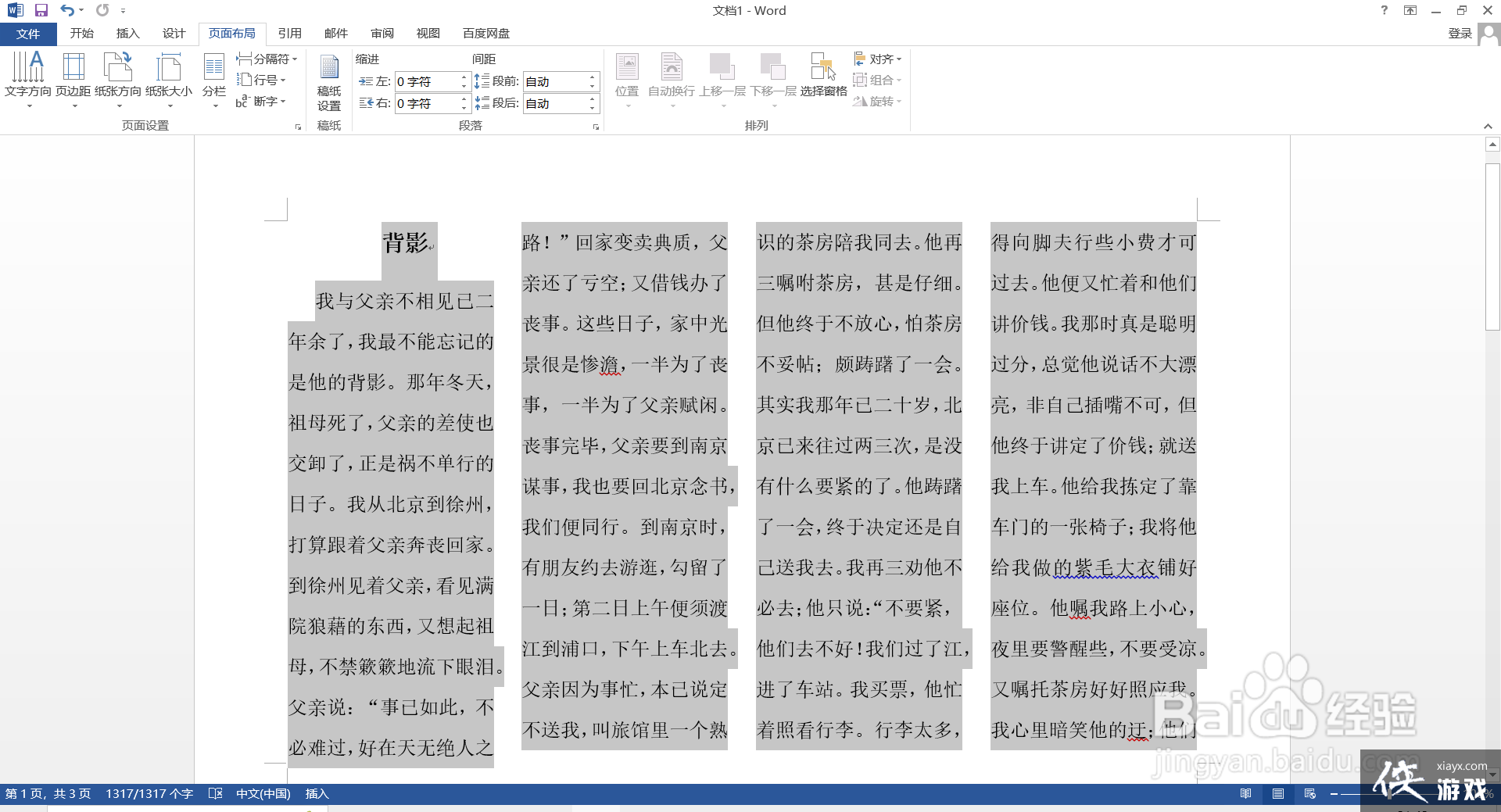This screenshot has height=812, width=1501.
Task: Expand the 段落 paragraph dialog launcher
Action: [596, 127]
